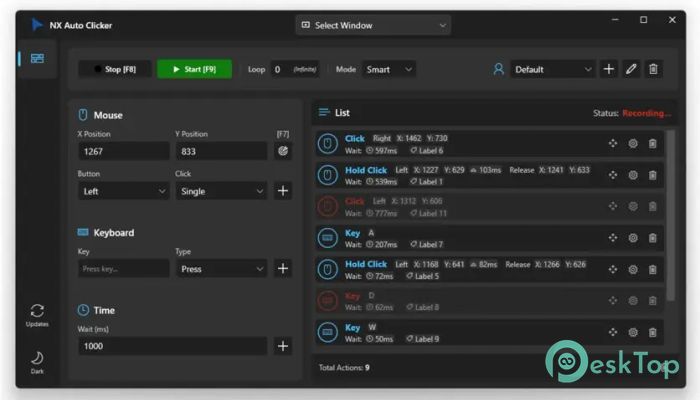Delete the Key D action
Image resolution: width=700 pixels, height=400 pixels.
click(653, 301)
